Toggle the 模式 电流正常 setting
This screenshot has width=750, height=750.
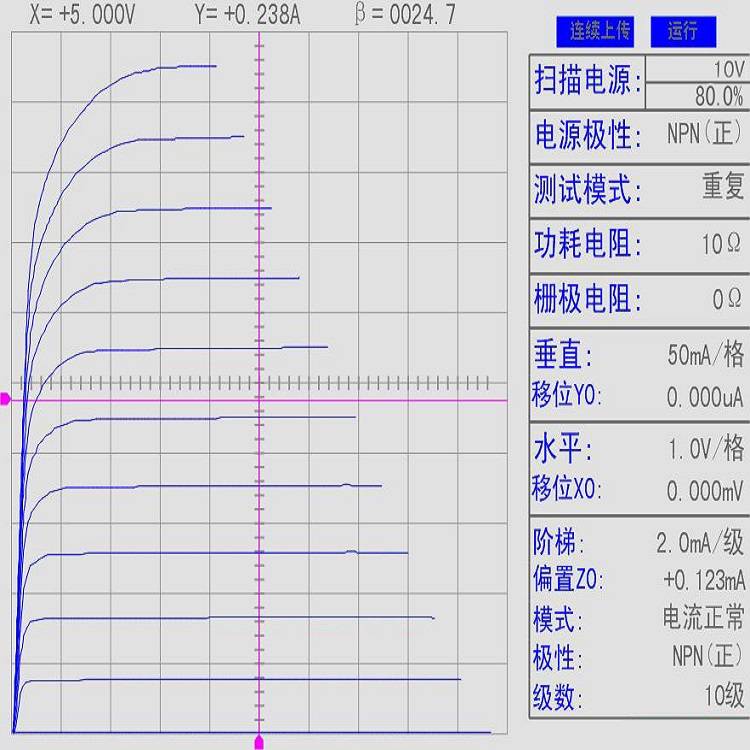point(703,618)
